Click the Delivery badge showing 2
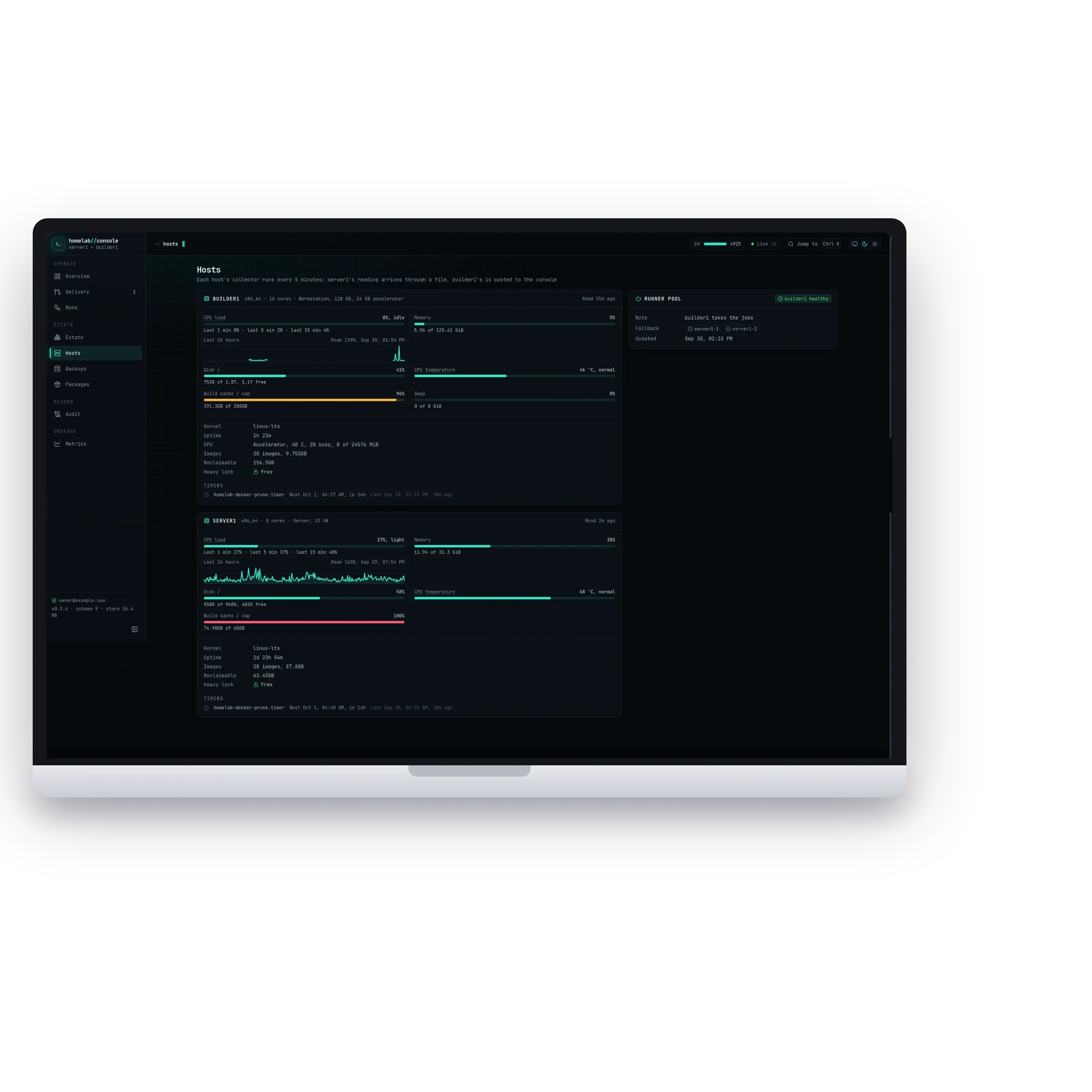1092x1092 pixels. 134,292
